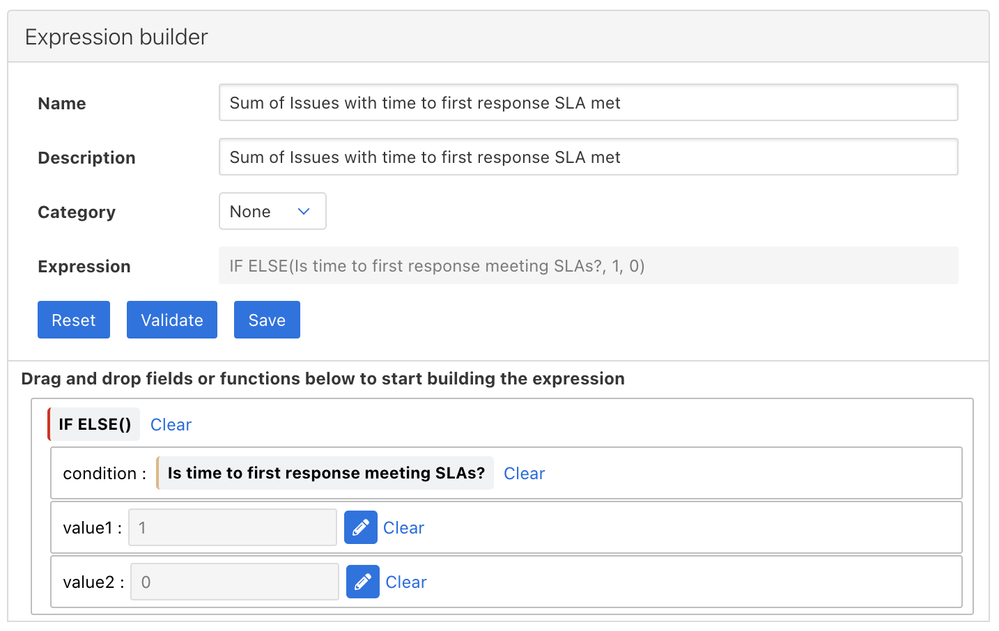999x631 pixels.
Task: Click the read-only Expression field
Action: (x=587, y=266)
